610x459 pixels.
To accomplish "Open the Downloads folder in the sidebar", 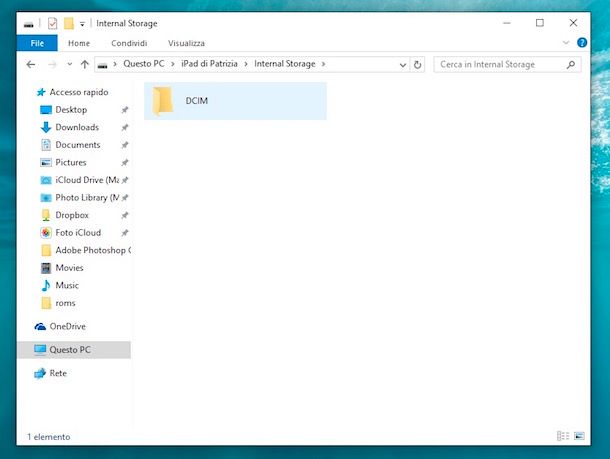I will pos(77,127).
